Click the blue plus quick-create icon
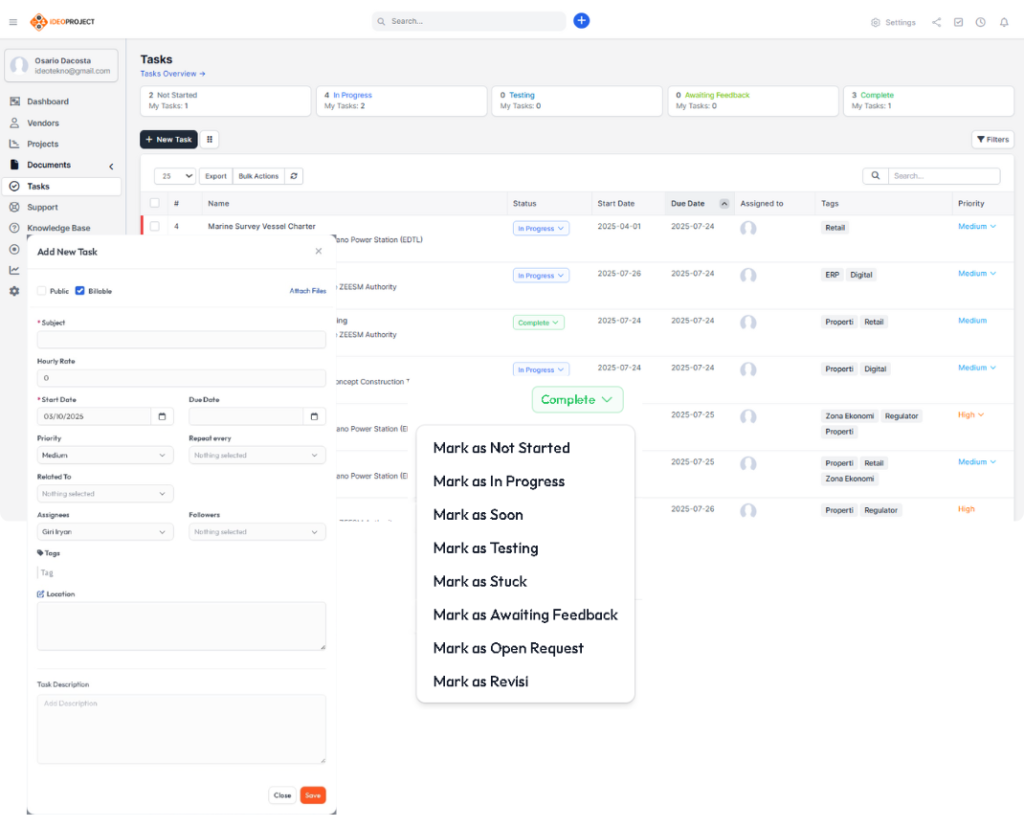This screenshot has height=827, width=1024. (581, 21)
